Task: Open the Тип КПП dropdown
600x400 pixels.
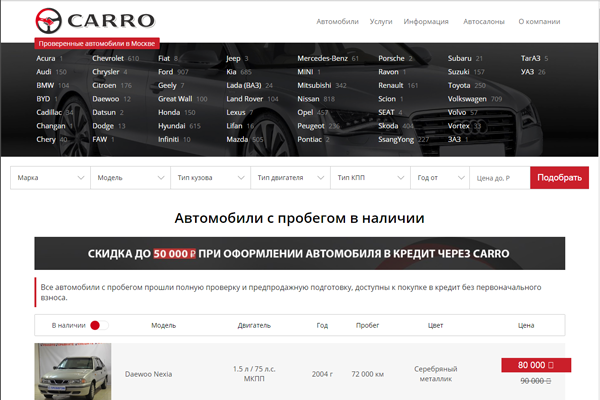Action: tap(370, 178)
